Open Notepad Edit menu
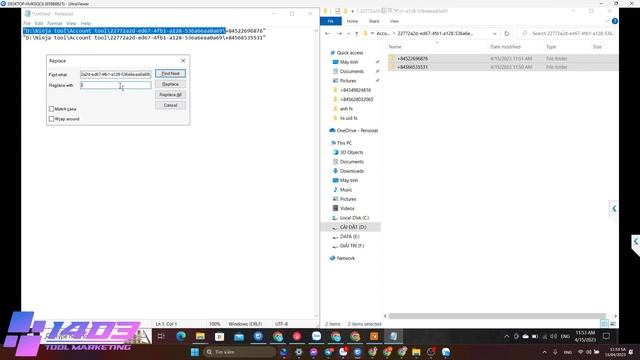The height and width of the screenshot is (360, 640). (39, 23)
